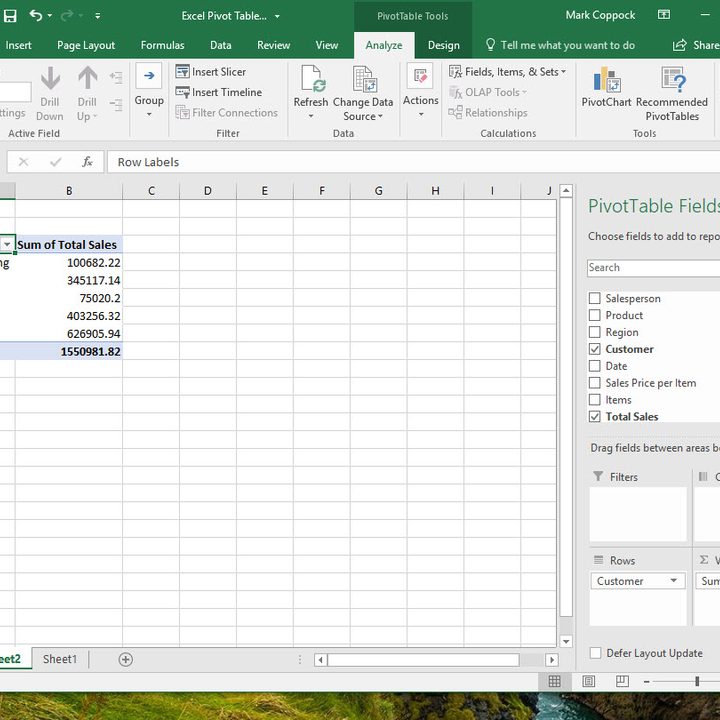Open the Customer field dropdown in Rows
The image size is (720, 720).
coord(674,580)
